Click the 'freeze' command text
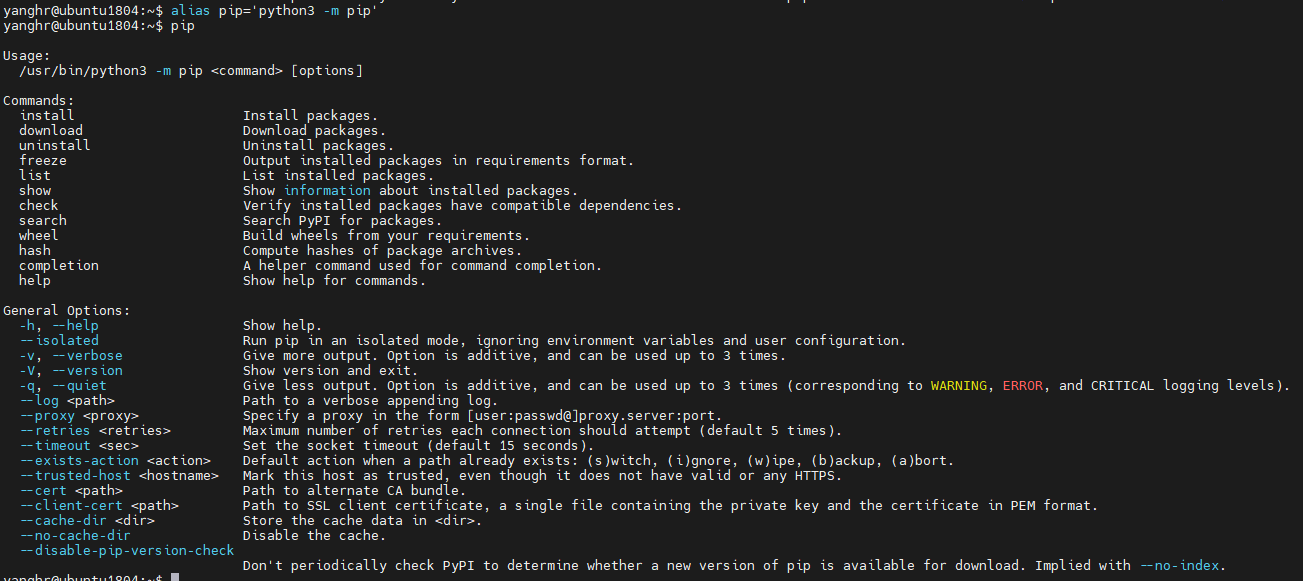The image size is (1303, 581). point(43,160)
